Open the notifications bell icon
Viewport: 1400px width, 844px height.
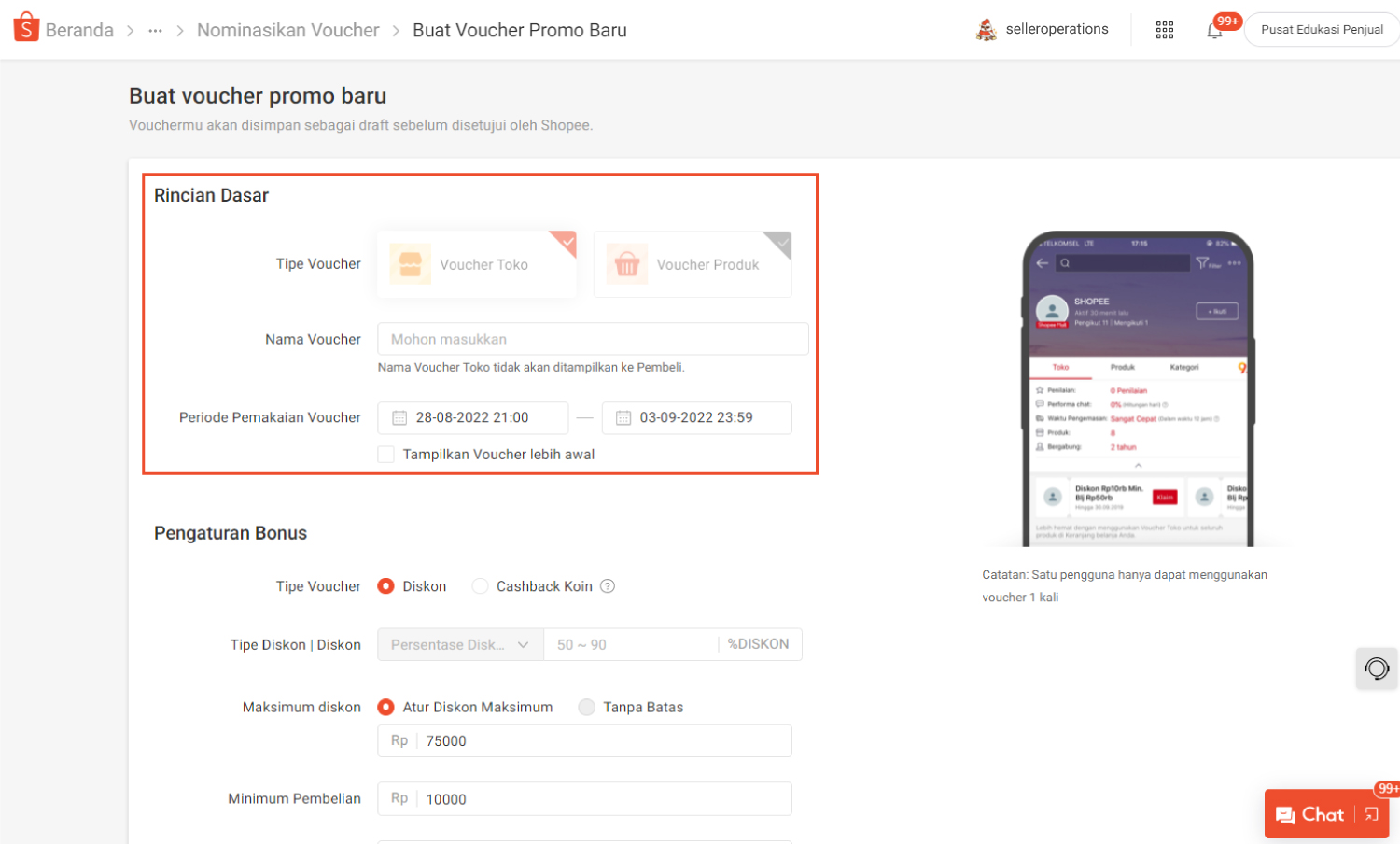pos(1214,30)
